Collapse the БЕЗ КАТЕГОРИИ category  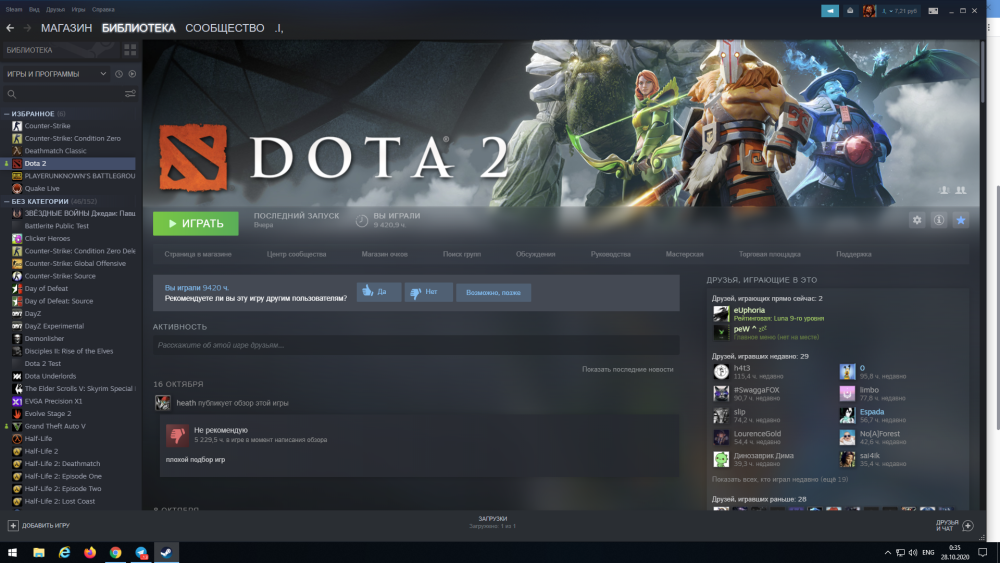click(x=6, y=201)
